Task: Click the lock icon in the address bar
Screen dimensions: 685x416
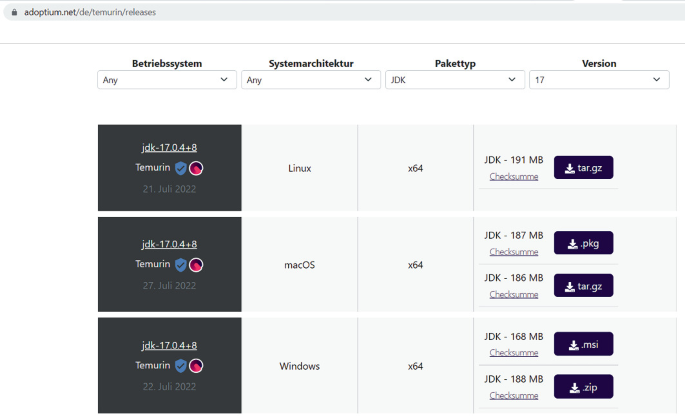Action: 14,13
